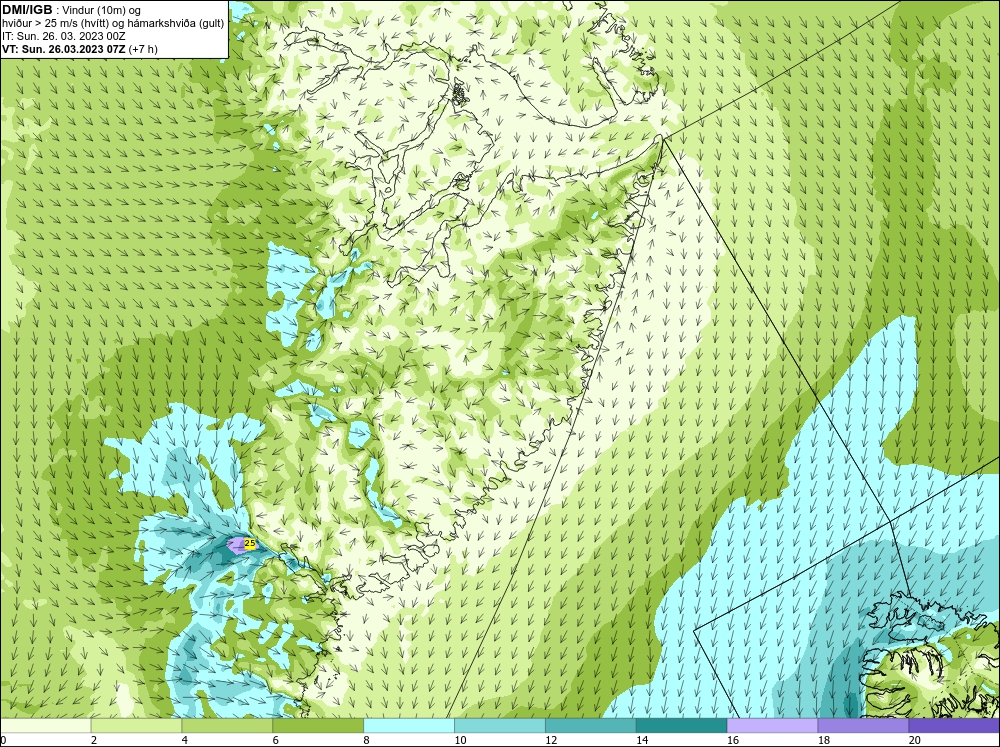Image resolution: width=1000 pixels, height=747 pixels.
Task: Click the 2–4 m/s light green legend swatch
Action: (x=136, y=726)
